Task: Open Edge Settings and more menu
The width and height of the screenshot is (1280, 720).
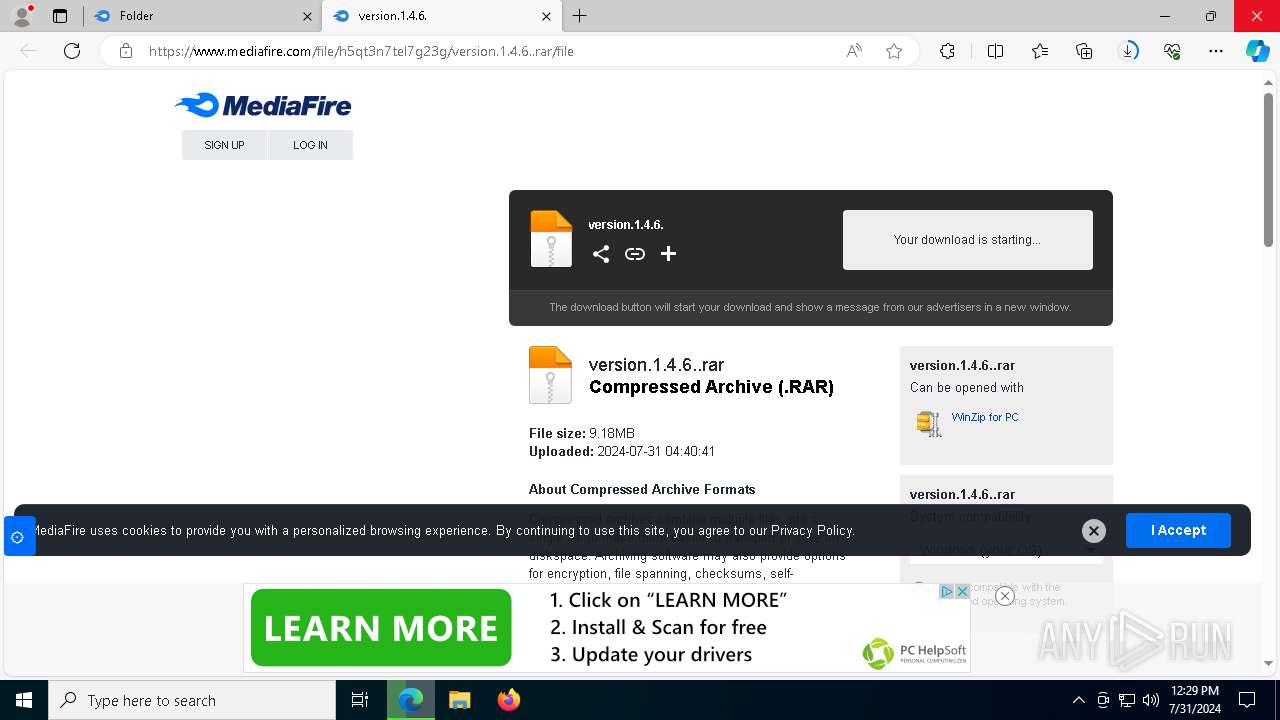Action: pyautogui.click(x=1216, y=51)
